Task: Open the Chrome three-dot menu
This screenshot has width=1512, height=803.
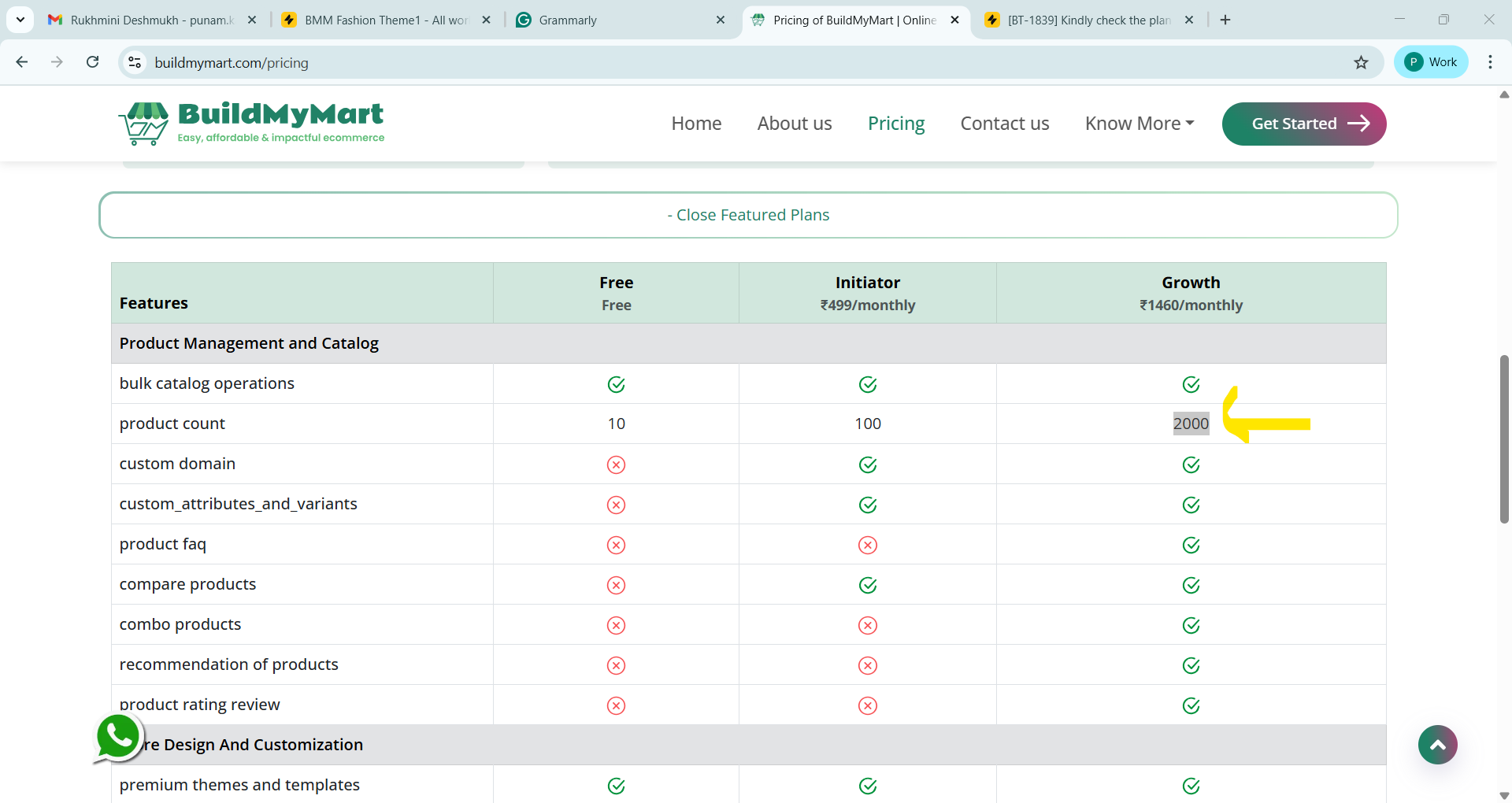Action: (1490, 62)
